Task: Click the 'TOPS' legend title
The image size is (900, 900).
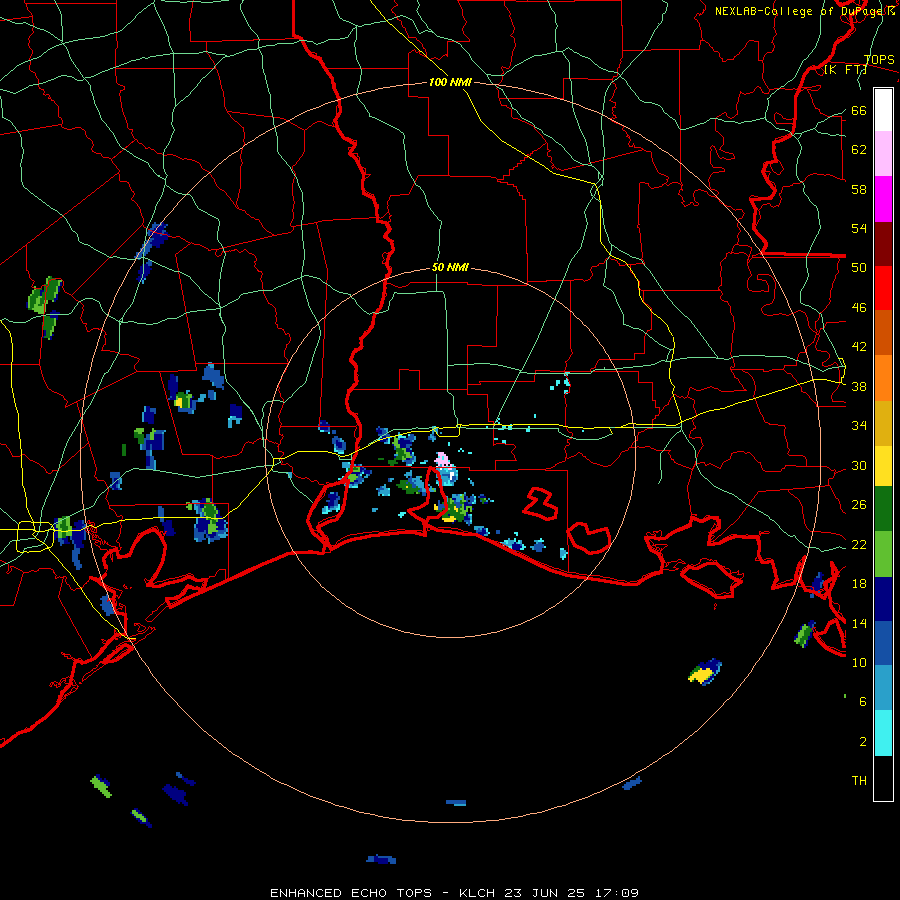Action: [x=879, y=59]
